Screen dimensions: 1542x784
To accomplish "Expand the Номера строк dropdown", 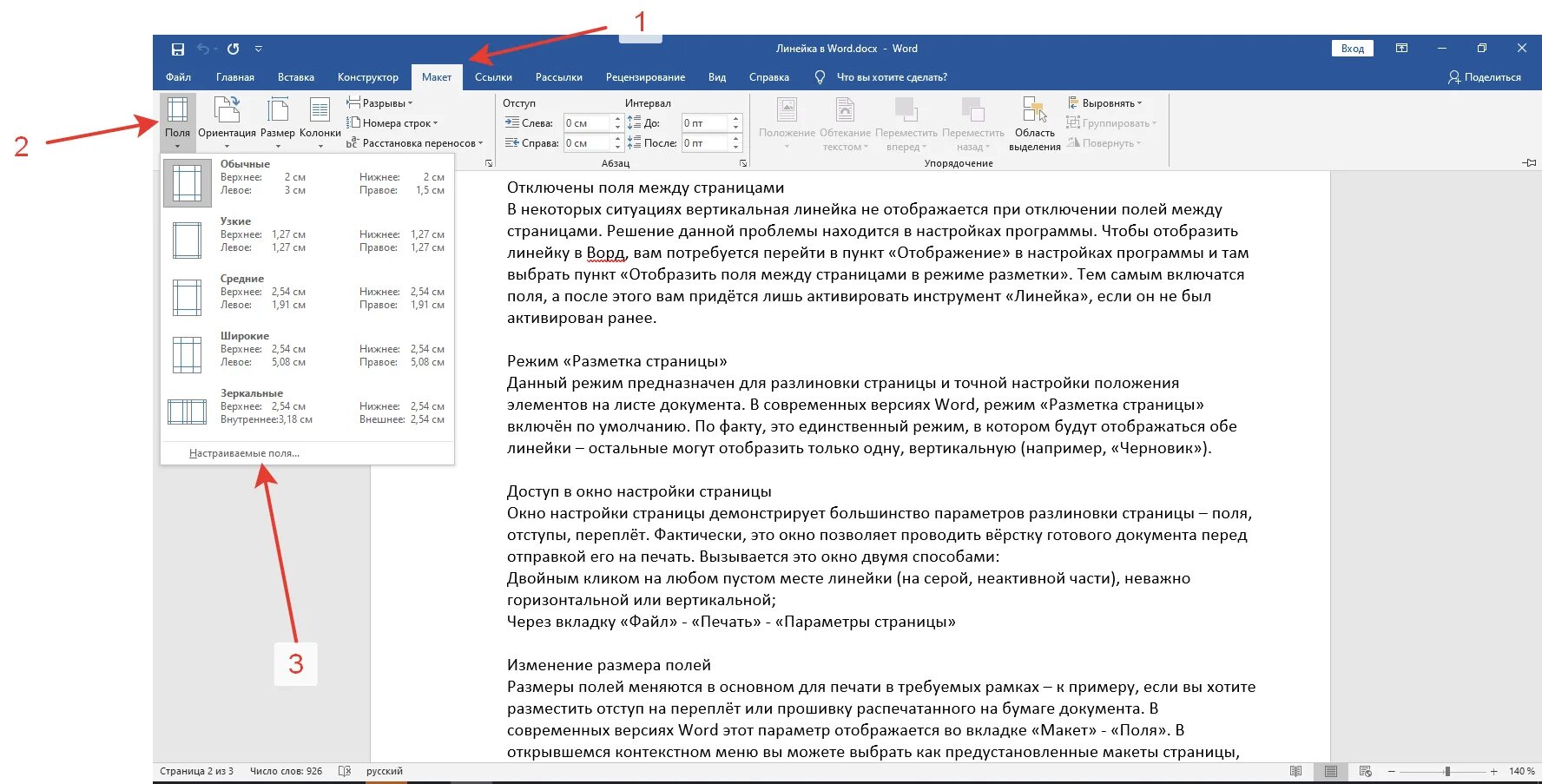I will click(392, 123).
